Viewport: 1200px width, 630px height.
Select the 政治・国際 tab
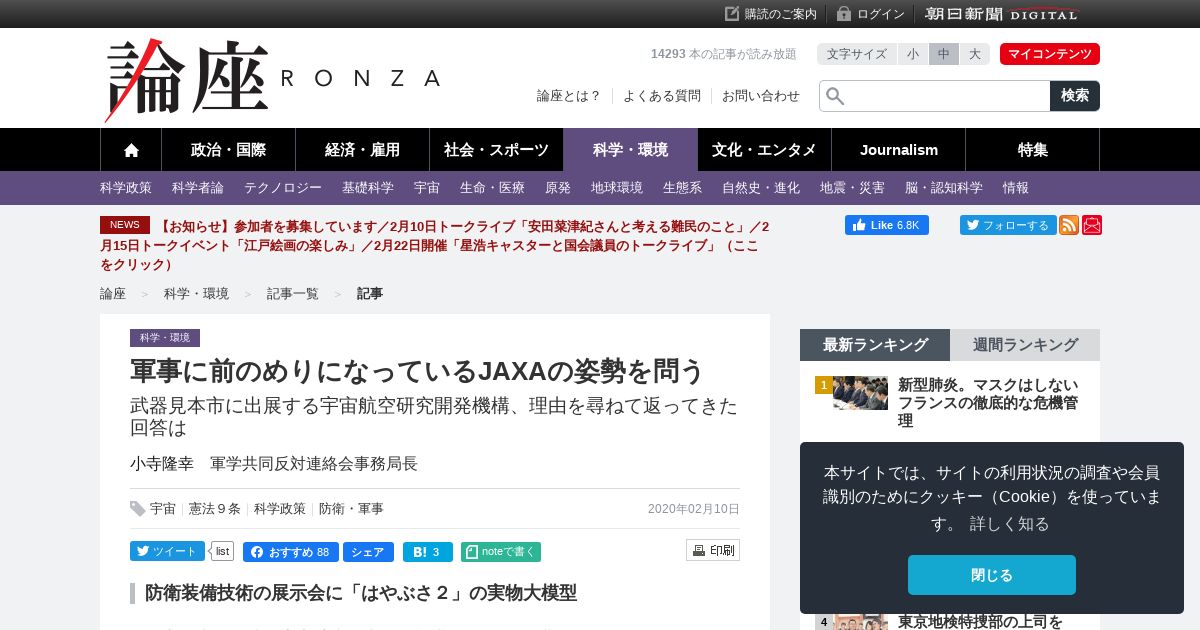[228, 150]
